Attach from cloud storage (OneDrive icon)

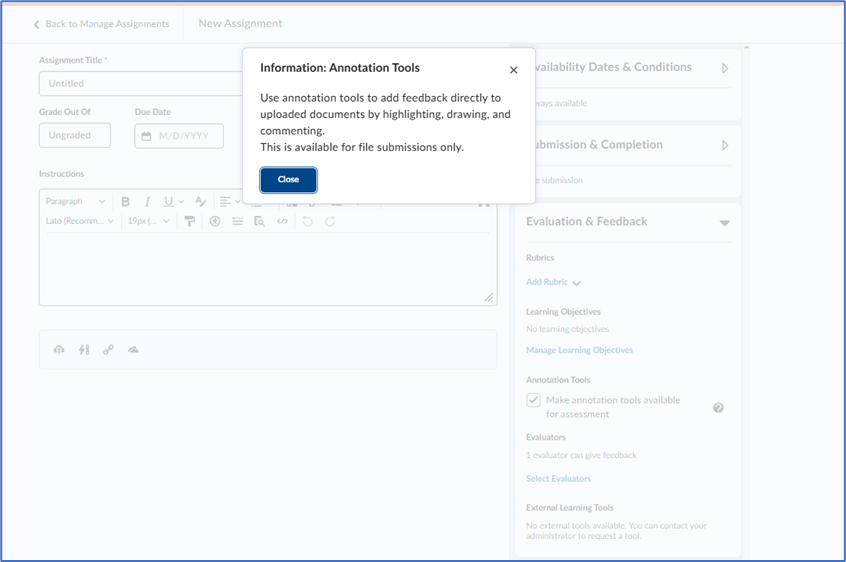(133, 350)
